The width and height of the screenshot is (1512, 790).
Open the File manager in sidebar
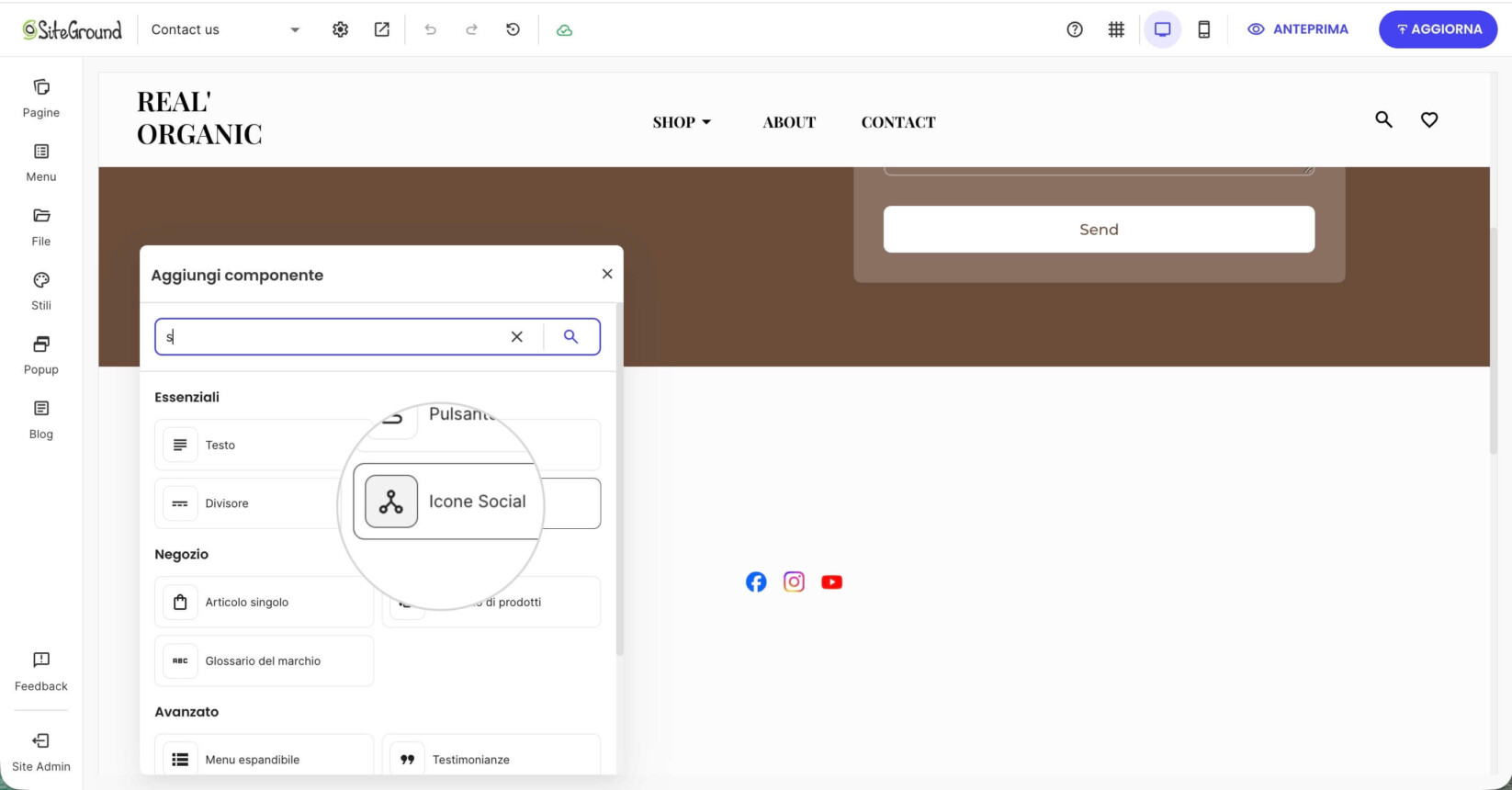tap(41, 227)
